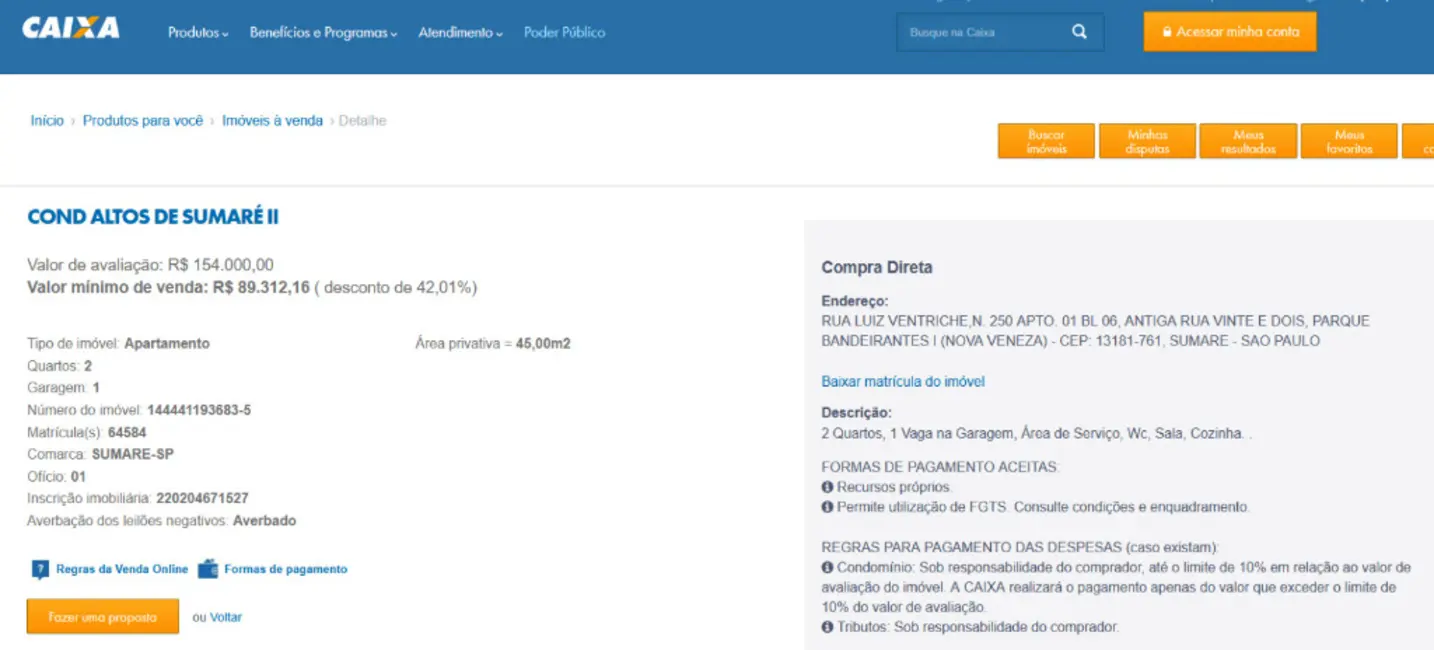Focus the Busque na Caixa search field
Screen dimensions: 1434x650
(x=980, y=32)
